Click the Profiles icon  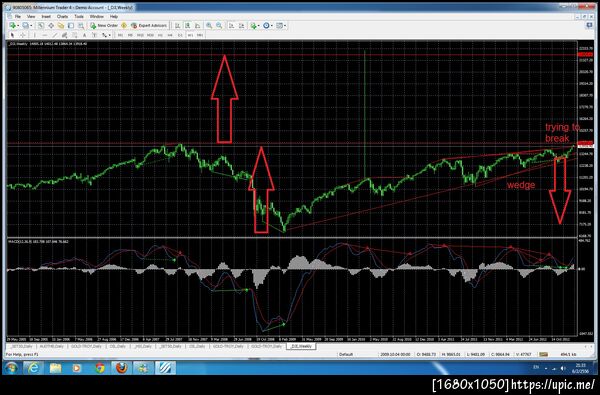(25, 26)
